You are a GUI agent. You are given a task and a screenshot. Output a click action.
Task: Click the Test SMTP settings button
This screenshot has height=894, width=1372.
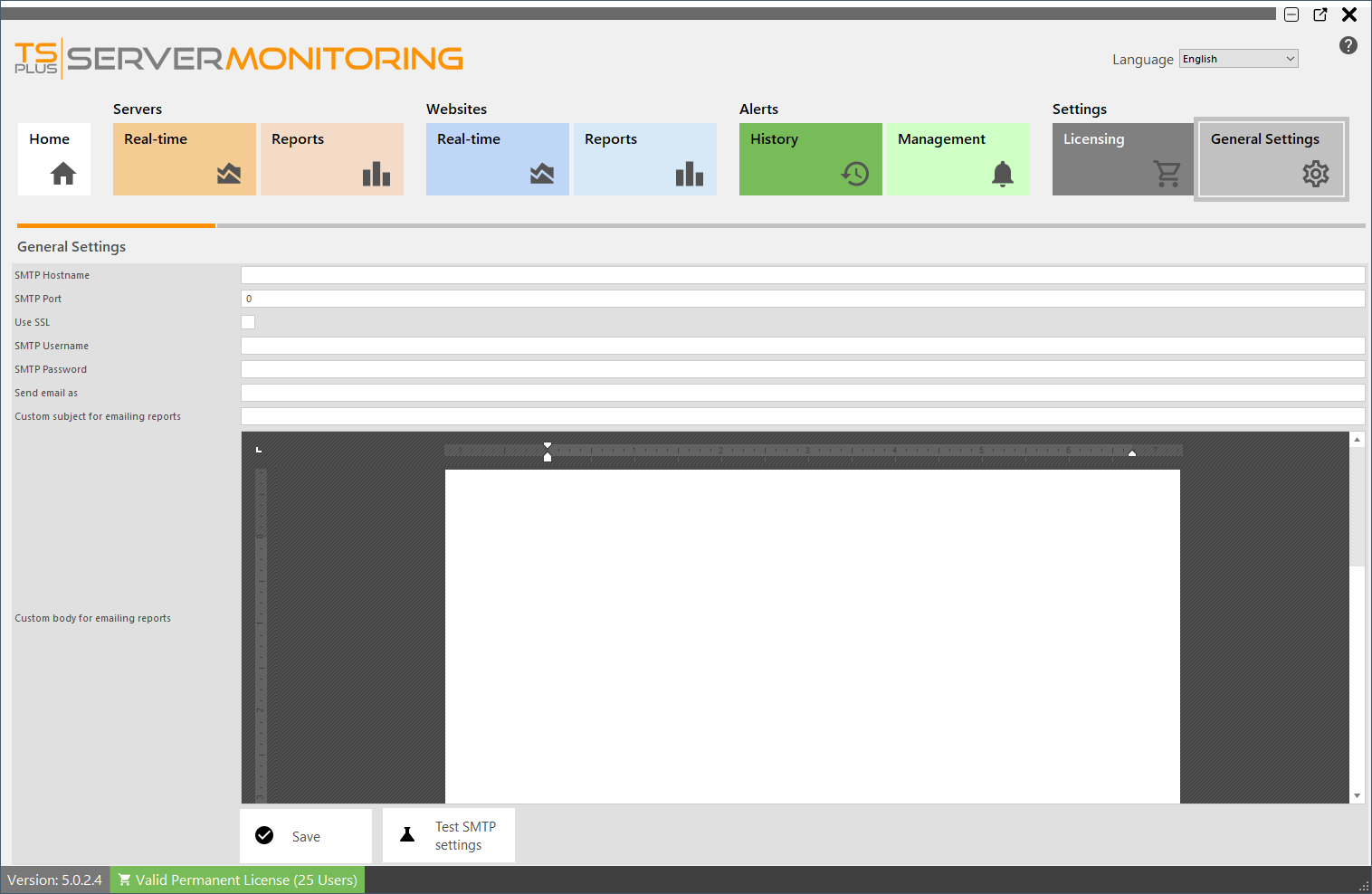[x=449, y=834]
